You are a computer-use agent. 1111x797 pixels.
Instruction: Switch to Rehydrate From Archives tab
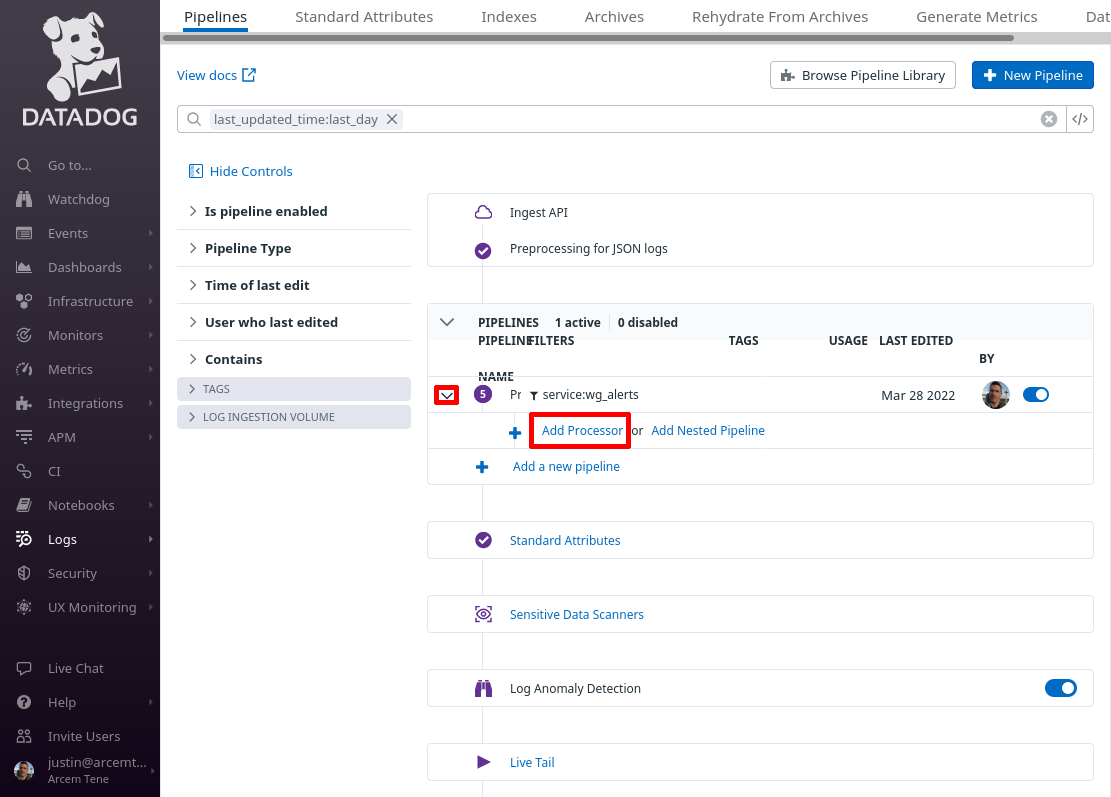(780, 16)
